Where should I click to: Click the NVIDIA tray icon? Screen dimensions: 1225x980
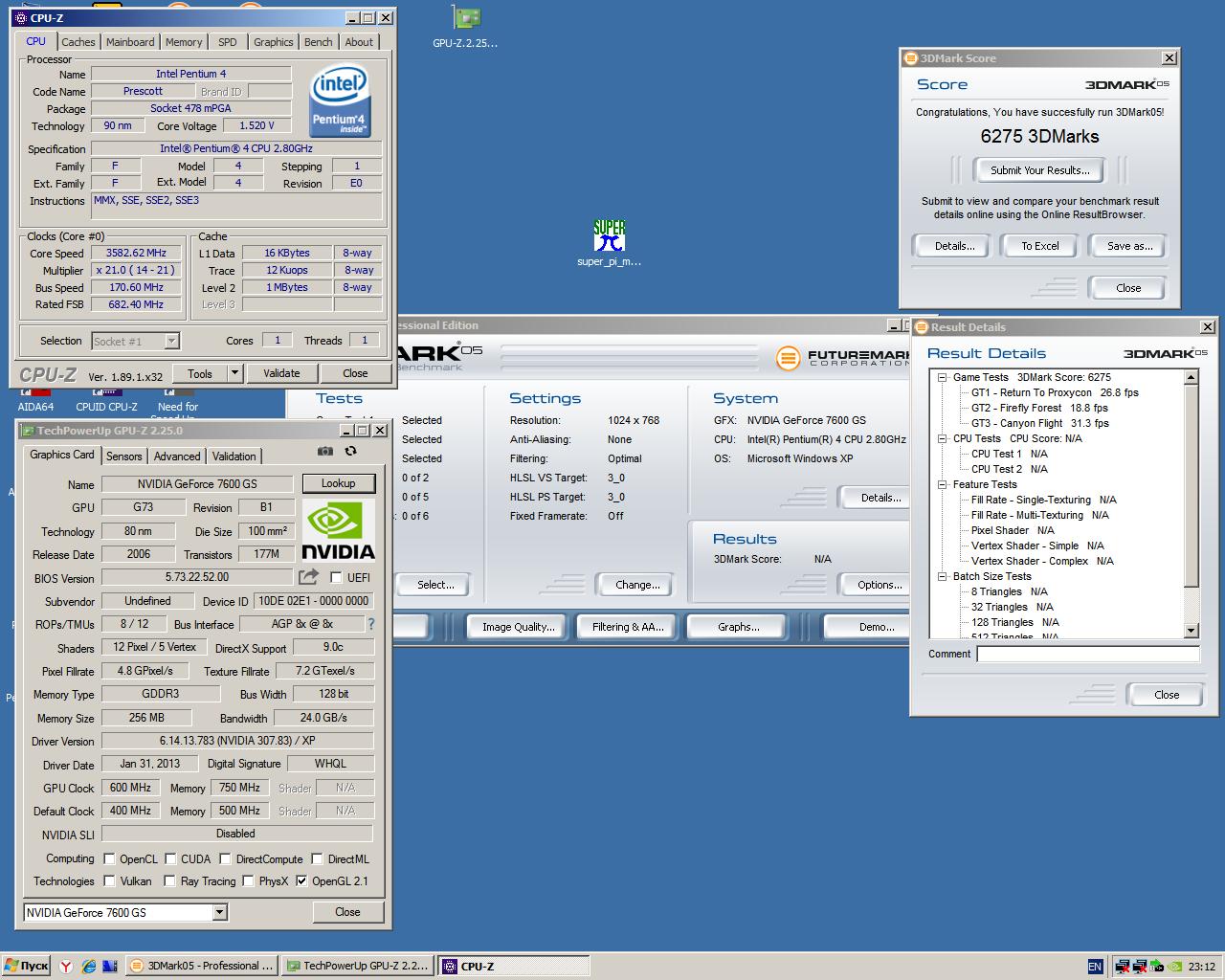pyautogui.click(x=1174, y=967)
